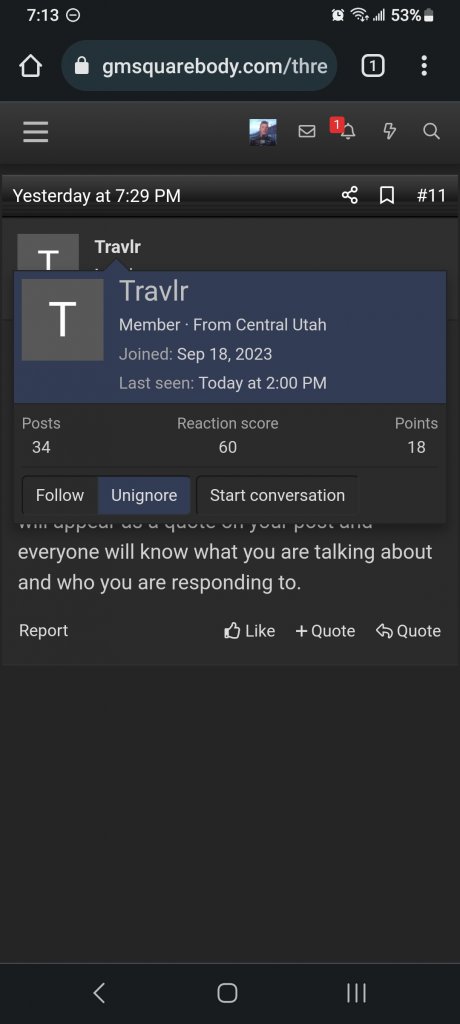Like this post

click(250, 631)
